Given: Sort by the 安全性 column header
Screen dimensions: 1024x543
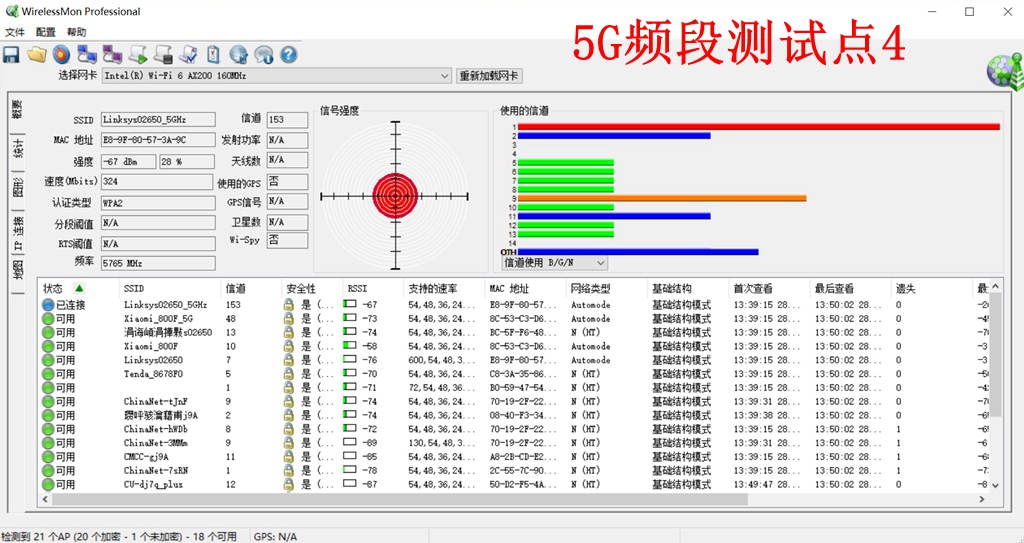Looking at the screenshot, I should click(313, 288).
